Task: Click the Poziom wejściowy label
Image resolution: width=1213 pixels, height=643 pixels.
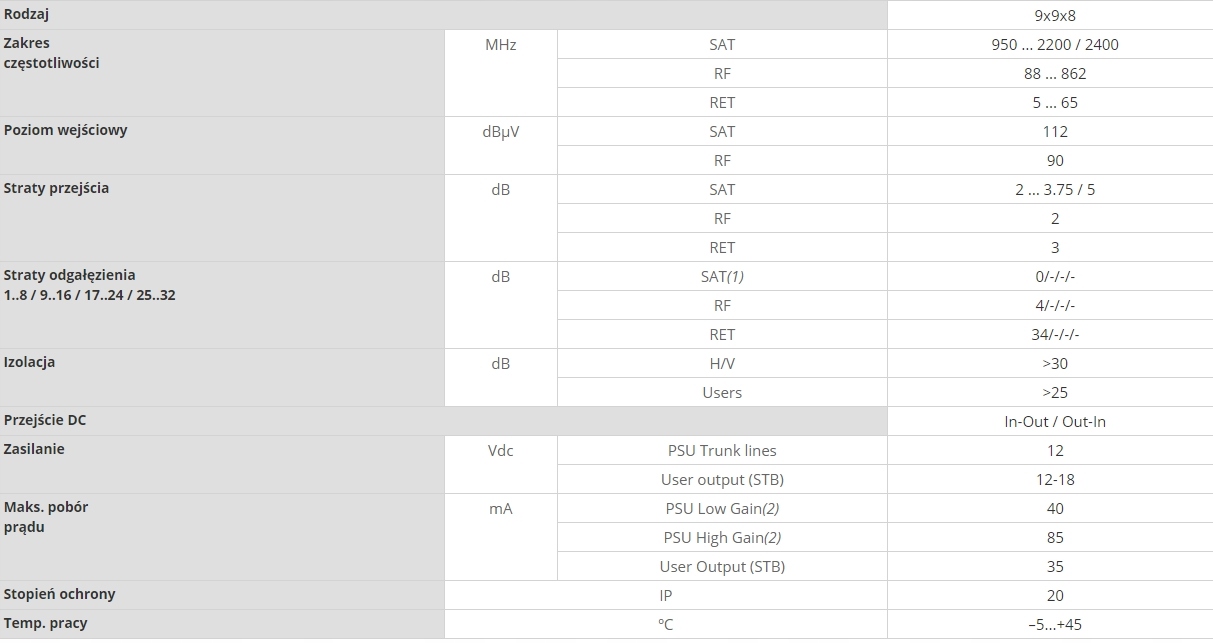Action: click(65, 130)
